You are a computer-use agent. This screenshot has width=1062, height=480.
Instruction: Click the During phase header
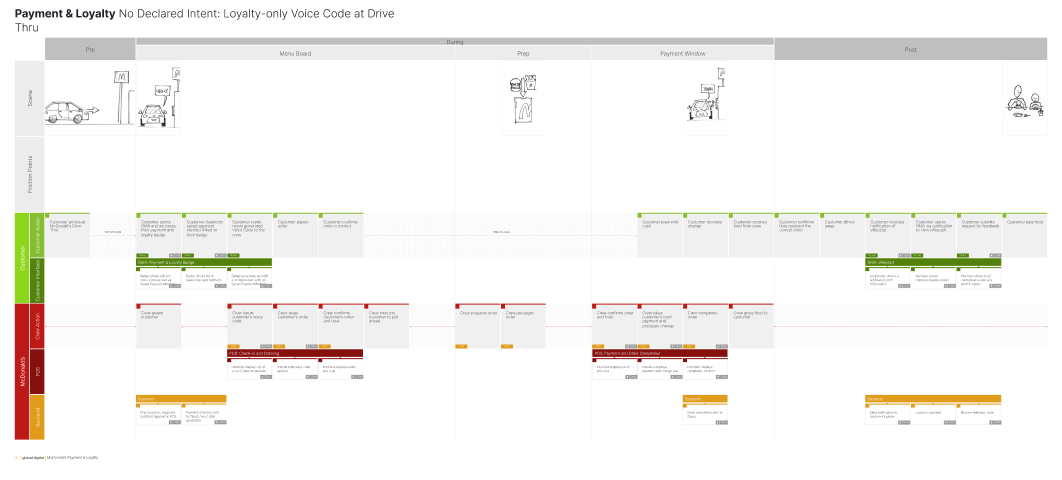click(454, 41)
